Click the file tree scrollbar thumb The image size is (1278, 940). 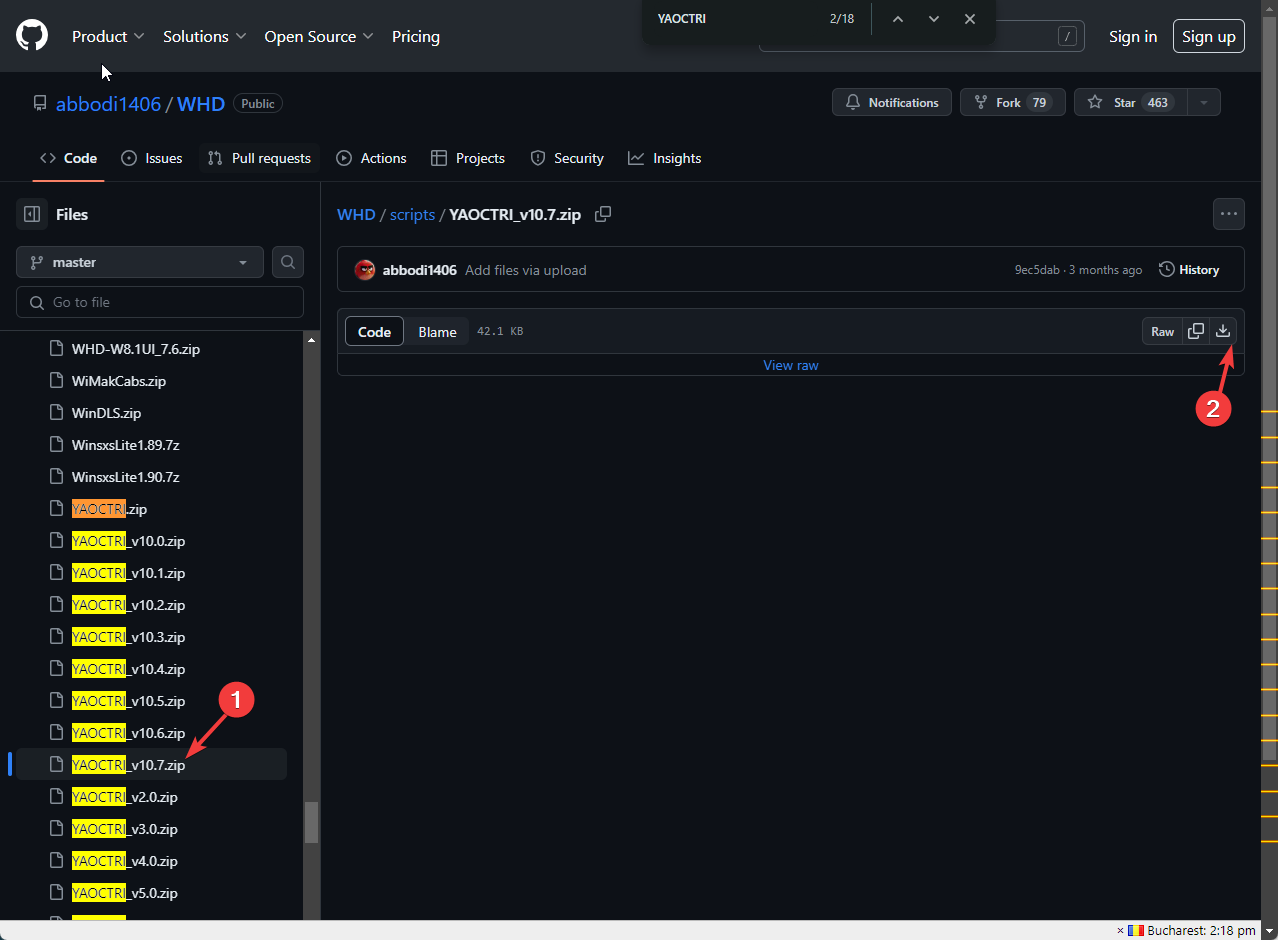(x=311, y=822)
